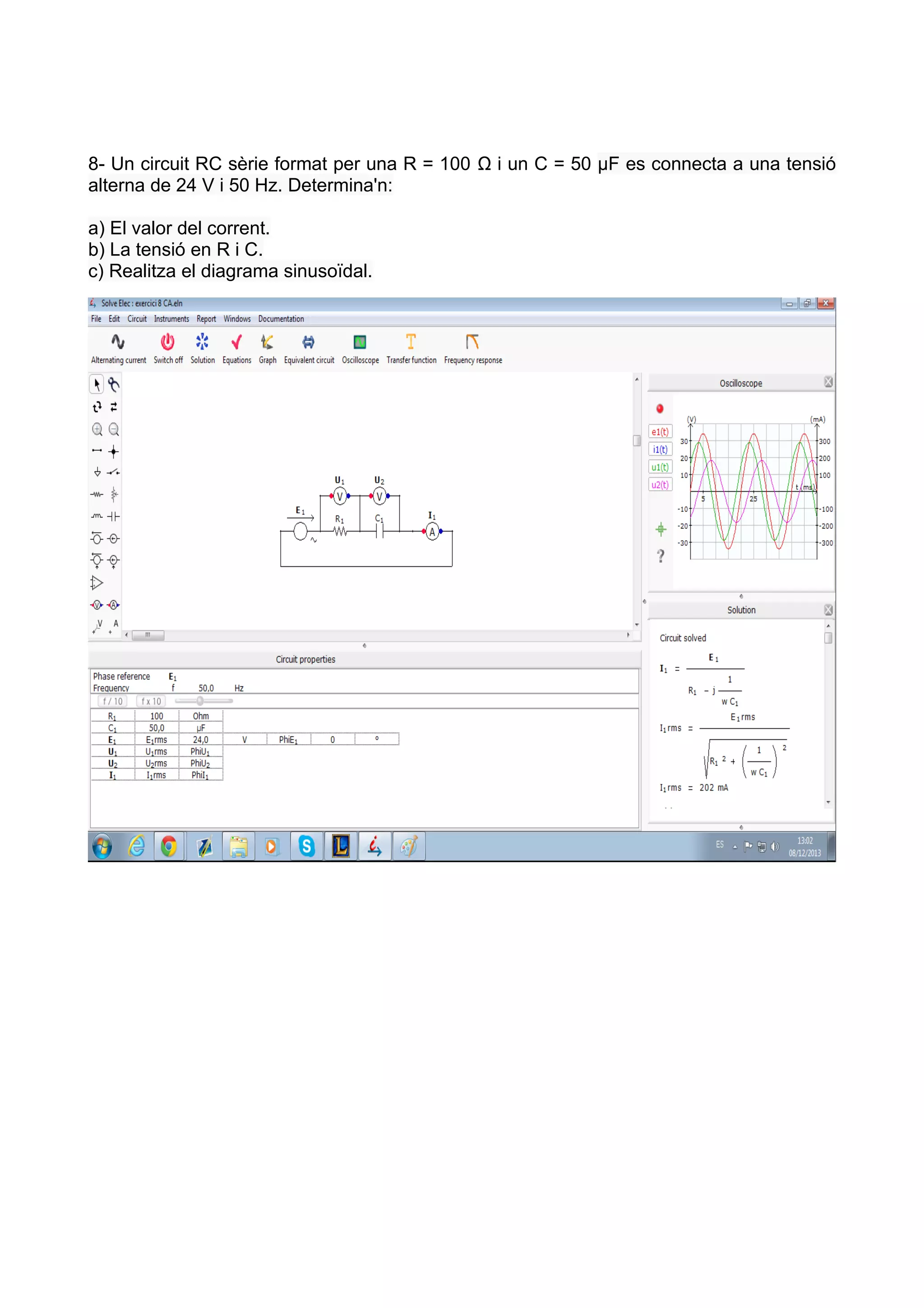Click the f / 10 frequency button
This screenshot has height=1308, width=924.
pos(113,701)
